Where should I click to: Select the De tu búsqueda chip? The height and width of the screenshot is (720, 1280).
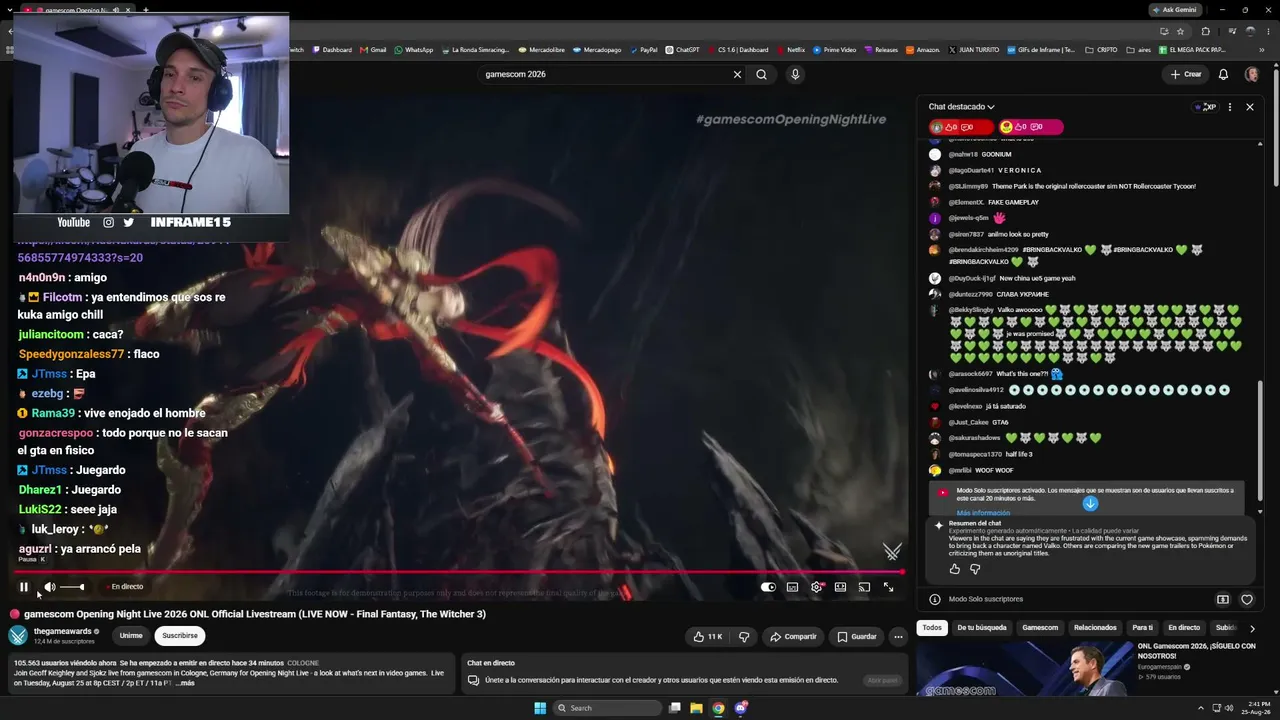pyautogui.click(x=982, y=628)
